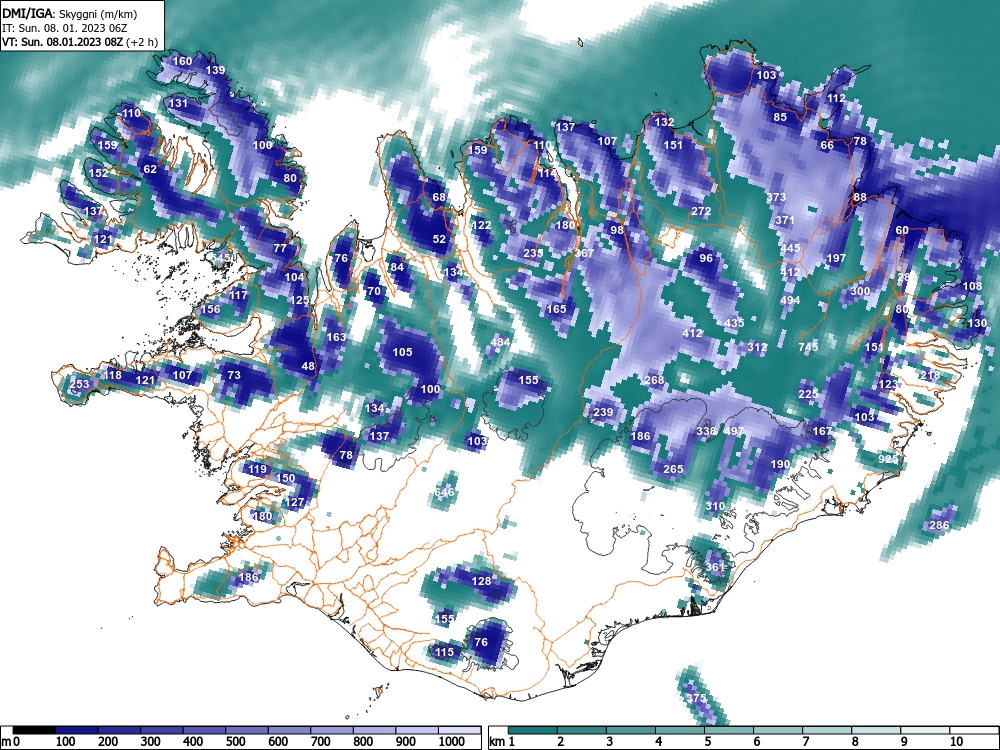This screenshot has height=750, width=1000.
Task: Click the visibility value '48' on the map
Action: [x=308, y=366]
